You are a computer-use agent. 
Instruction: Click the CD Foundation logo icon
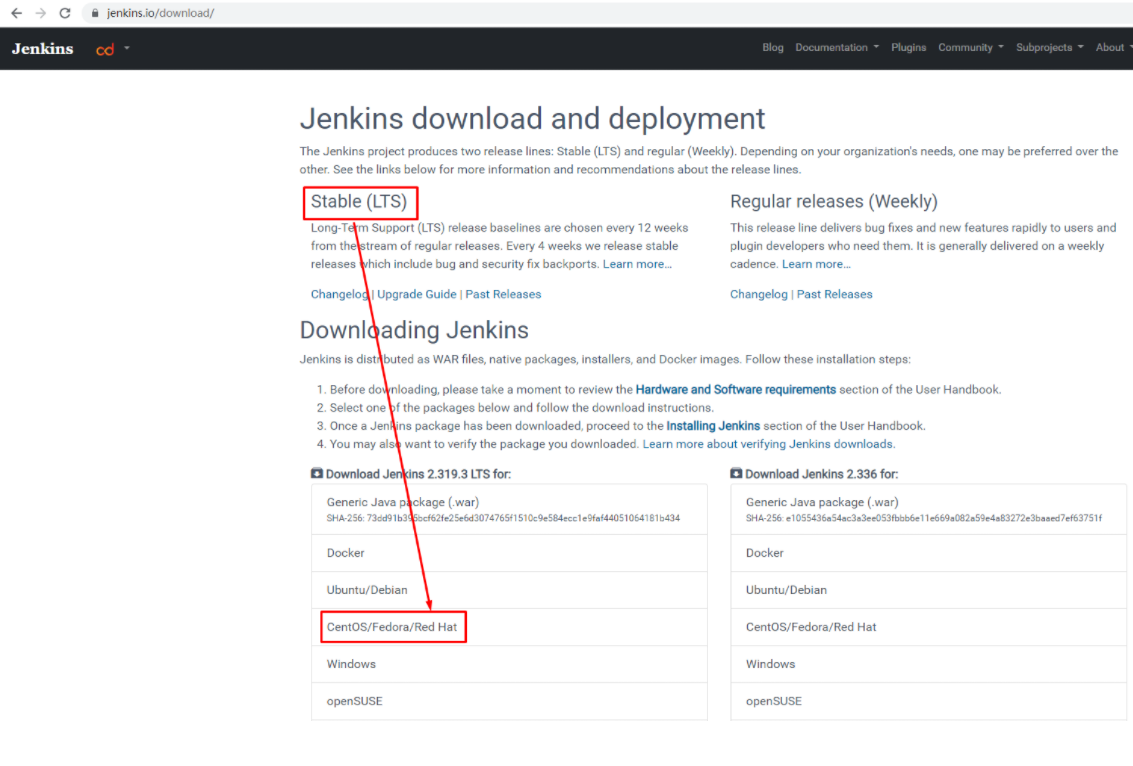coord(105,49)
